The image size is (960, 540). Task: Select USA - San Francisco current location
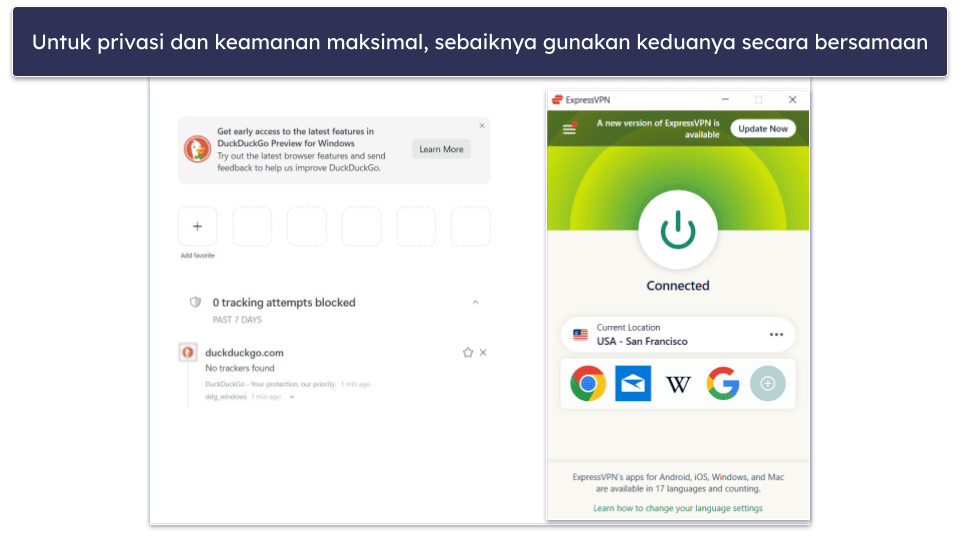678,334
